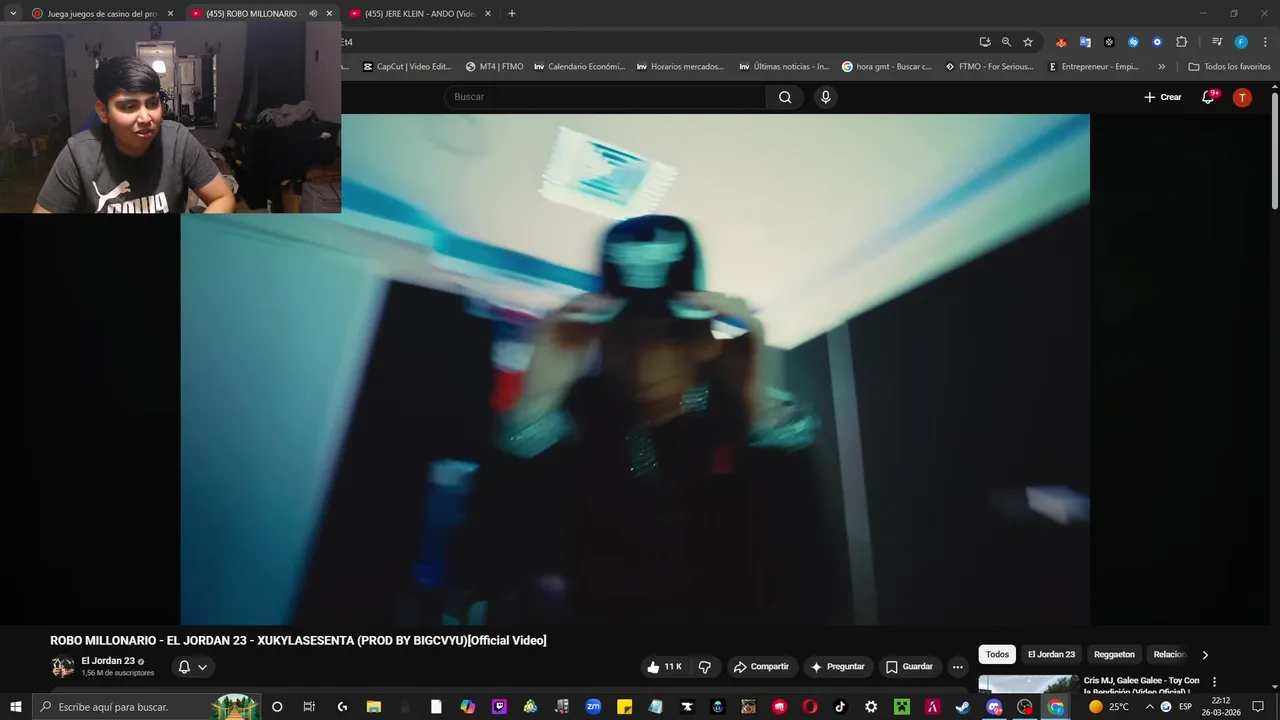Click the MetaMask fox extension icon
Viewport: 1280px width, 720px height.
pos(1061,42)
